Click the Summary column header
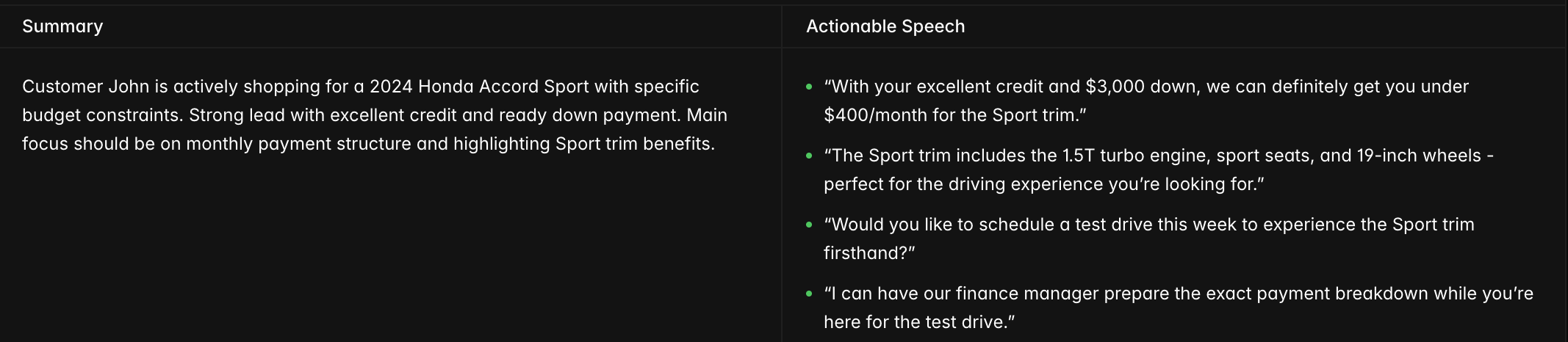The image size is (1568, 342). click(x=62, y=26)
